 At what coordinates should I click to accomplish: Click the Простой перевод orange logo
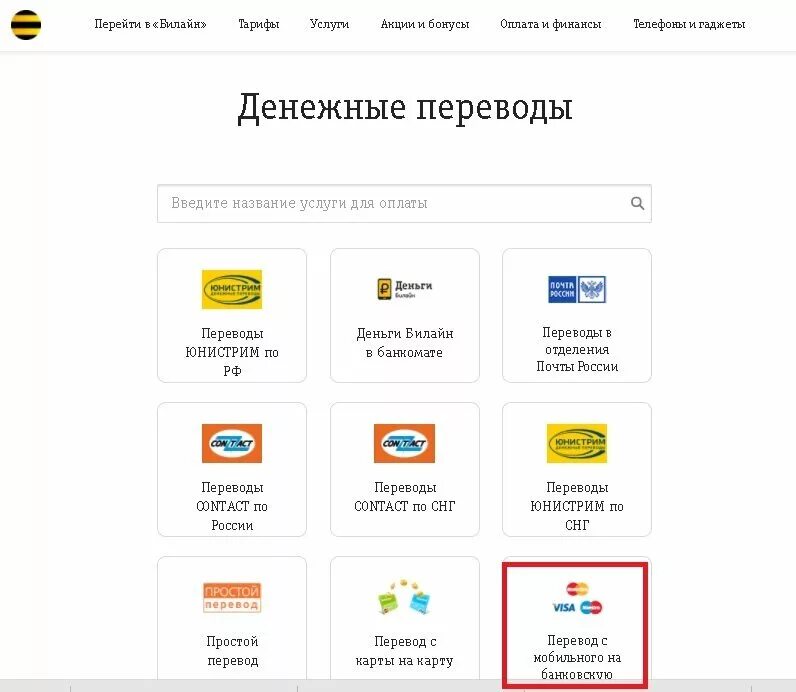pyautogui.click(x=232, y=598)
